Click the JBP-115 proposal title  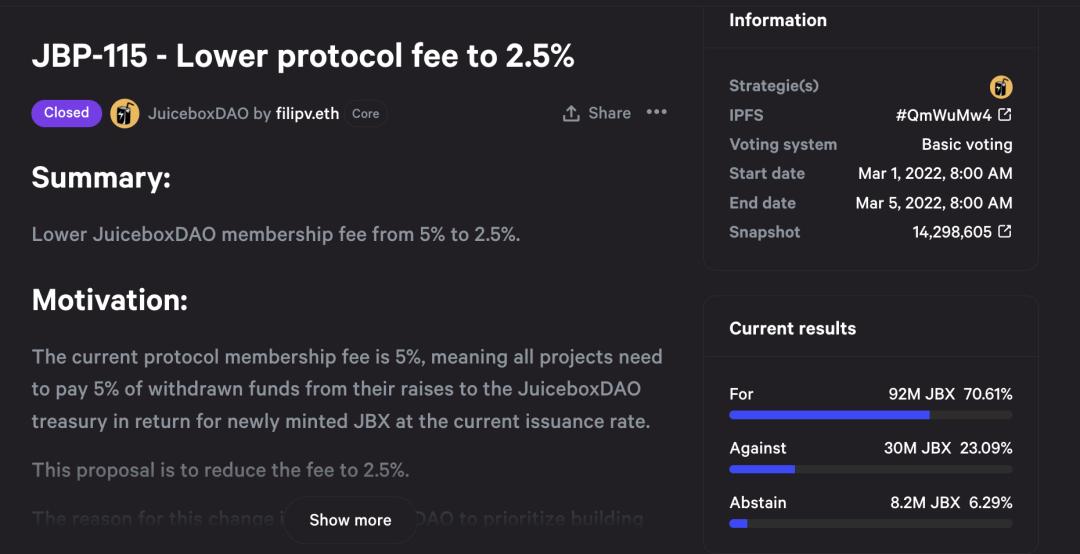pos(303,56)
